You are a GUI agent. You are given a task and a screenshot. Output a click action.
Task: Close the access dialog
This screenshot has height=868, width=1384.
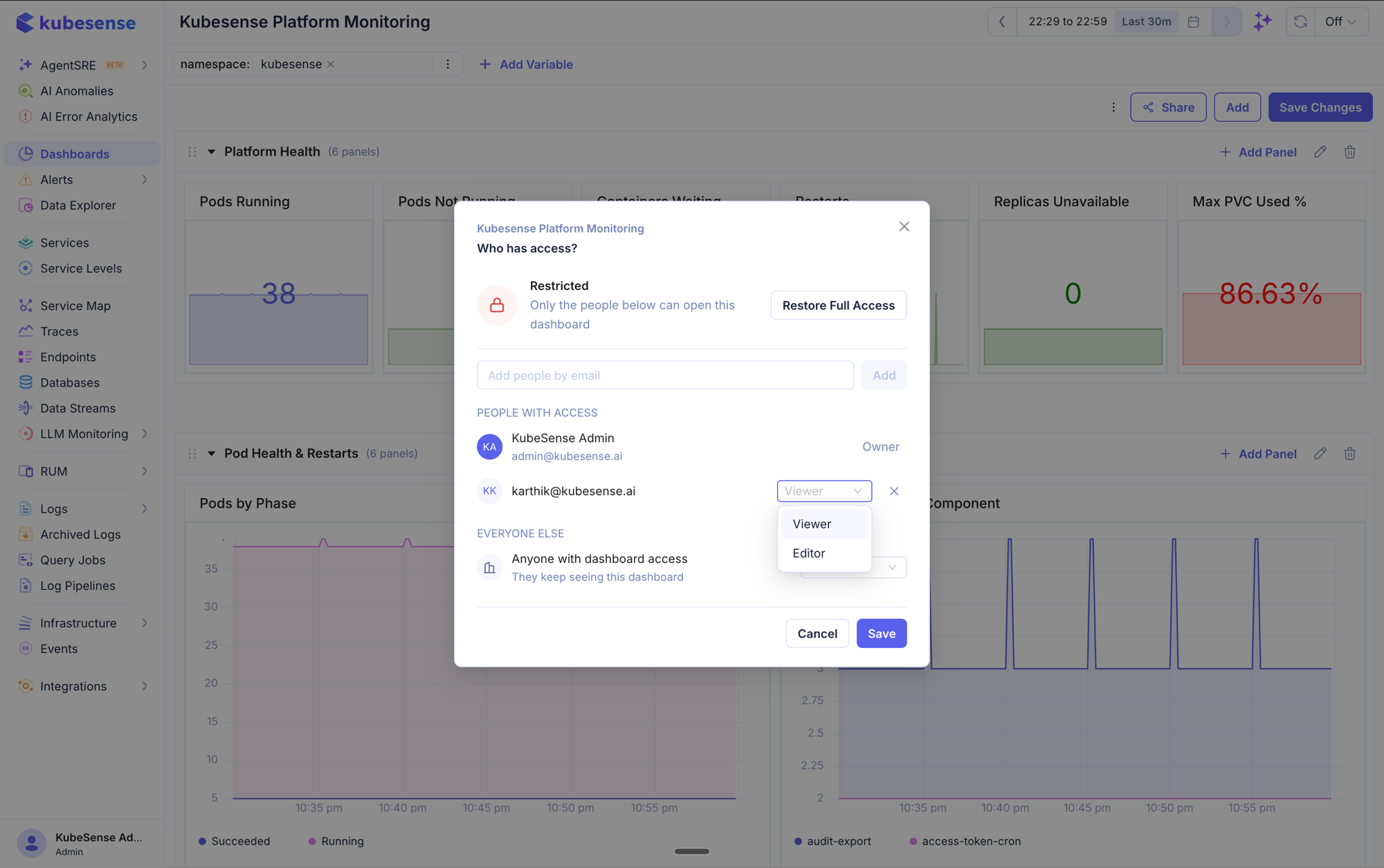tap(904, 227)
